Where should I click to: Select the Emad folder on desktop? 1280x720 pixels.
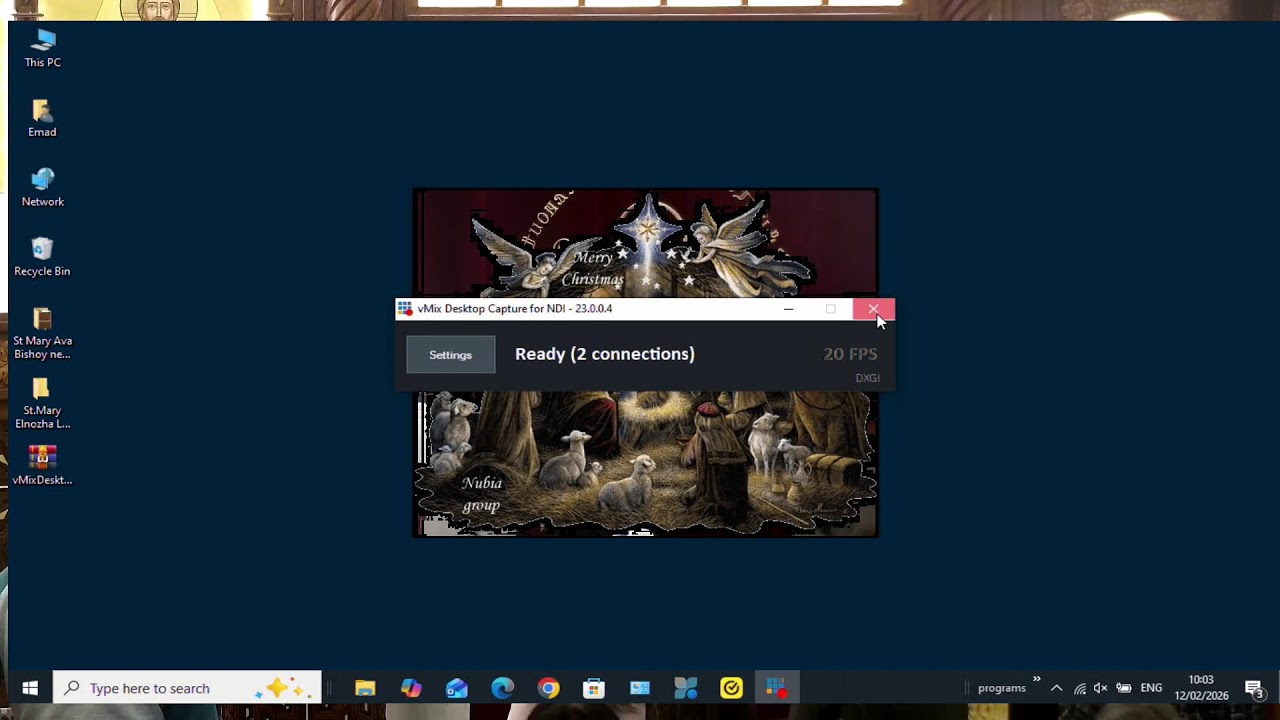point(42,118)
